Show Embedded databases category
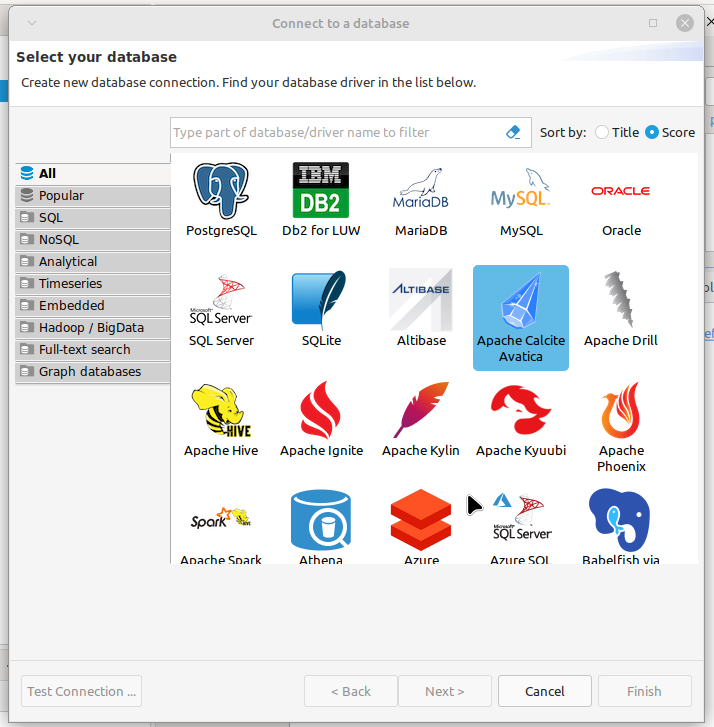 (x=93, y=306)
